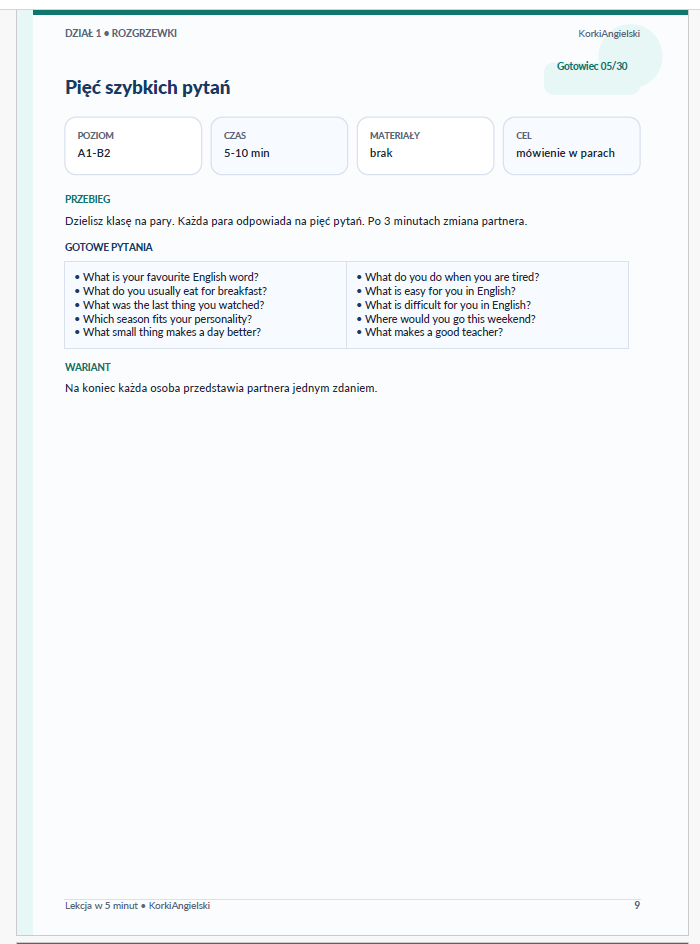Click the PRZEBIEG section heading
The width and height of the screenshot is (700, 944).
(x=88, y=199)
